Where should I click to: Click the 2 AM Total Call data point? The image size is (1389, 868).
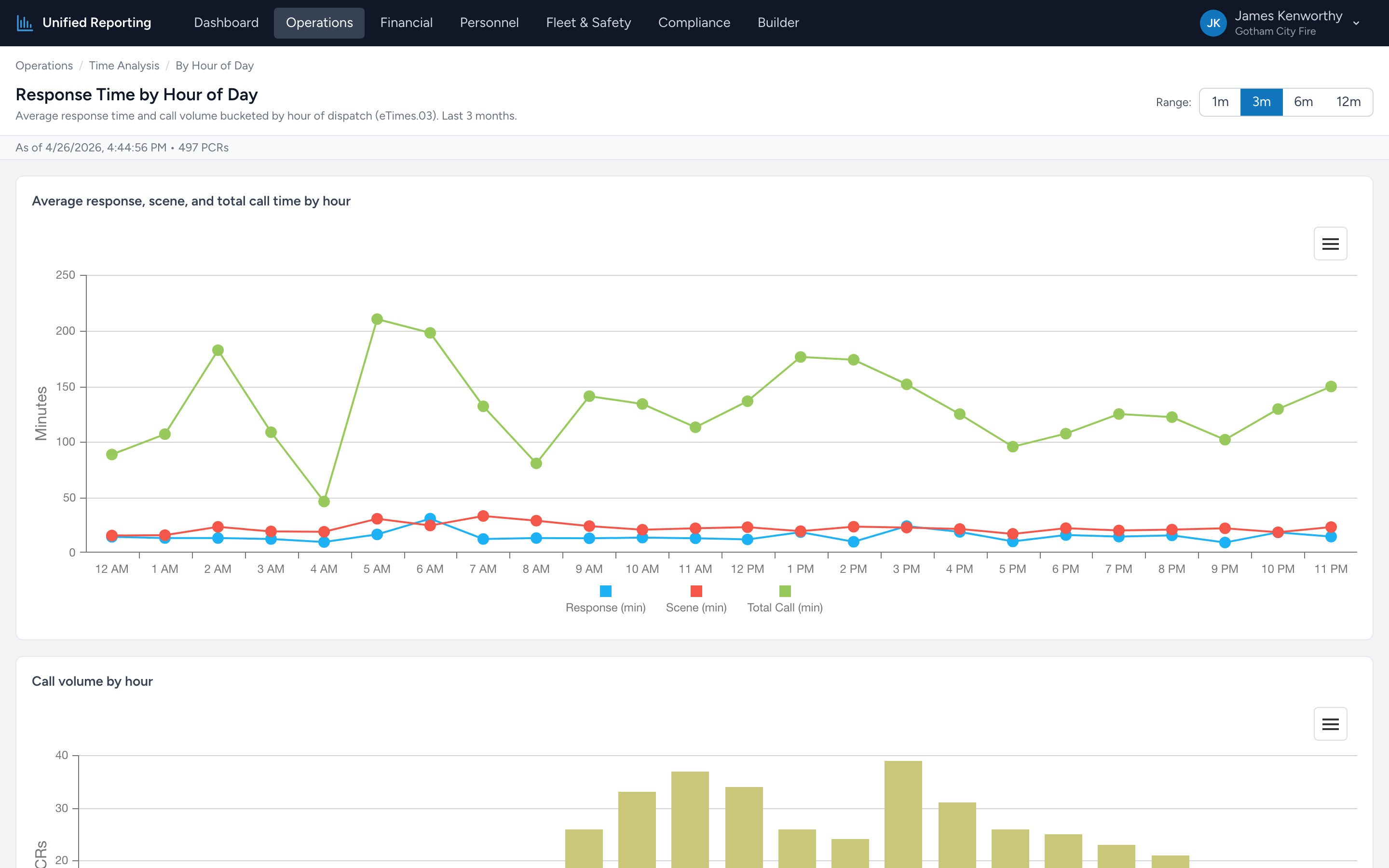pyautogui.click(x=218, y=350)
